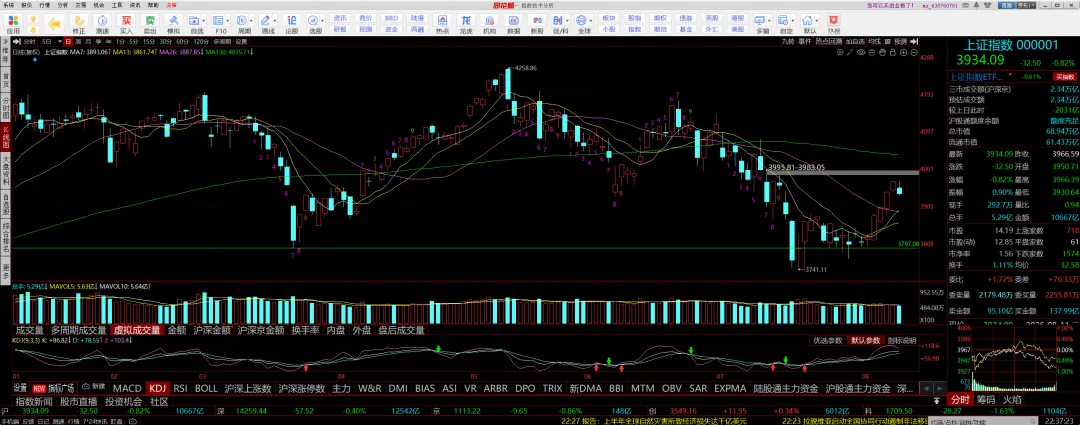The width and height of the screenshot is (1080, 425).
Task: Switch chart to 月 monthly period
Action: 87,41
